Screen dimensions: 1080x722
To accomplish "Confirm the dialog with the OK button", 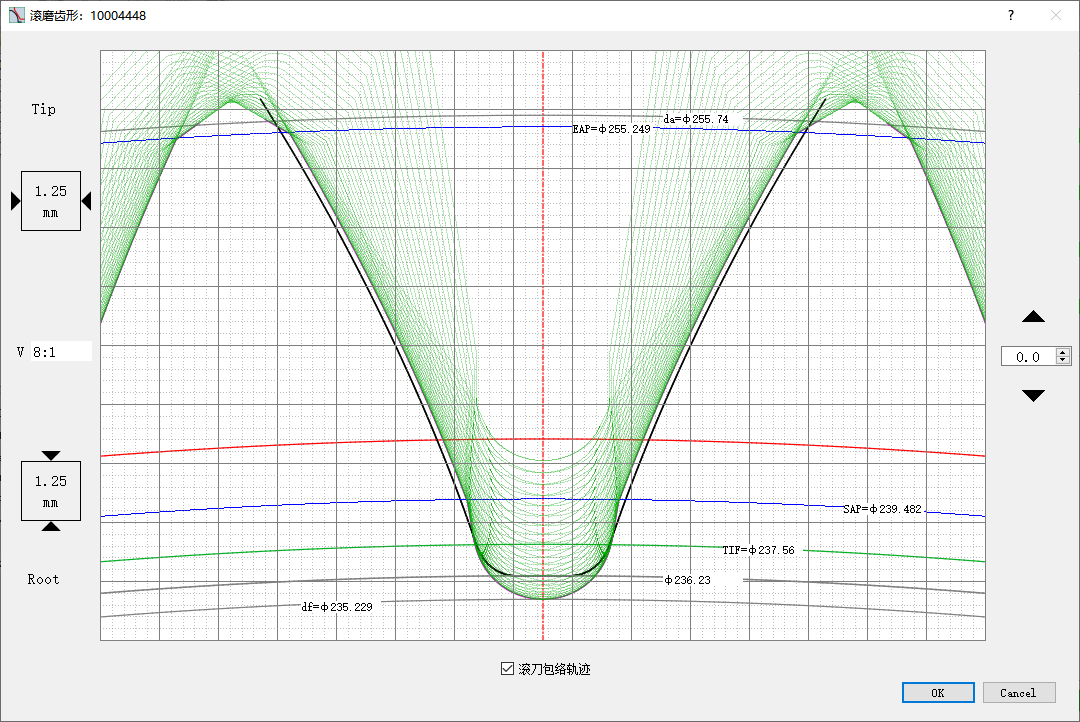I will (938, 692).
